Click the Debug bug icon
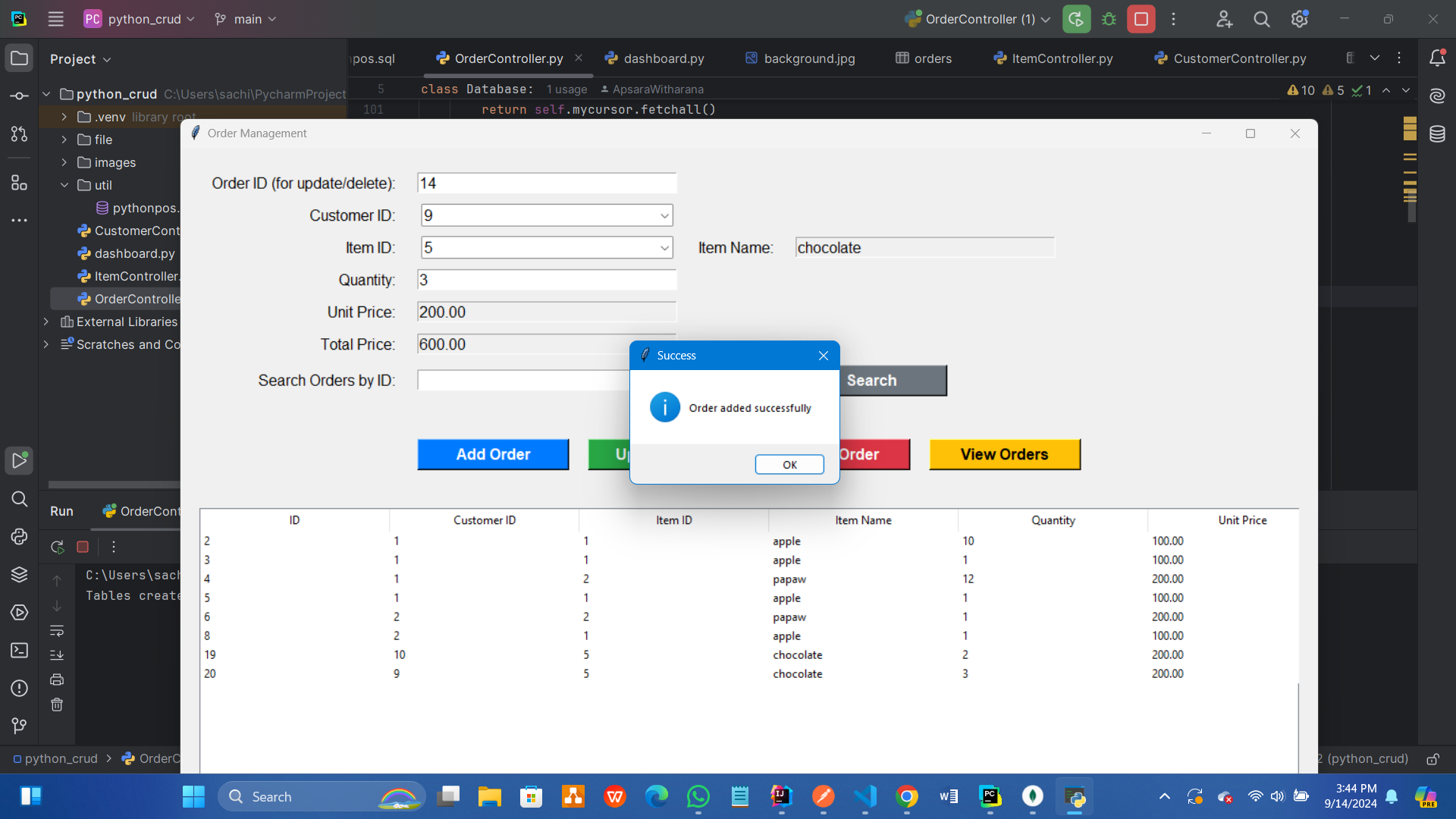Viewport: 1456px width, 819px height. pyautogui.click(x=1109, y=19)
